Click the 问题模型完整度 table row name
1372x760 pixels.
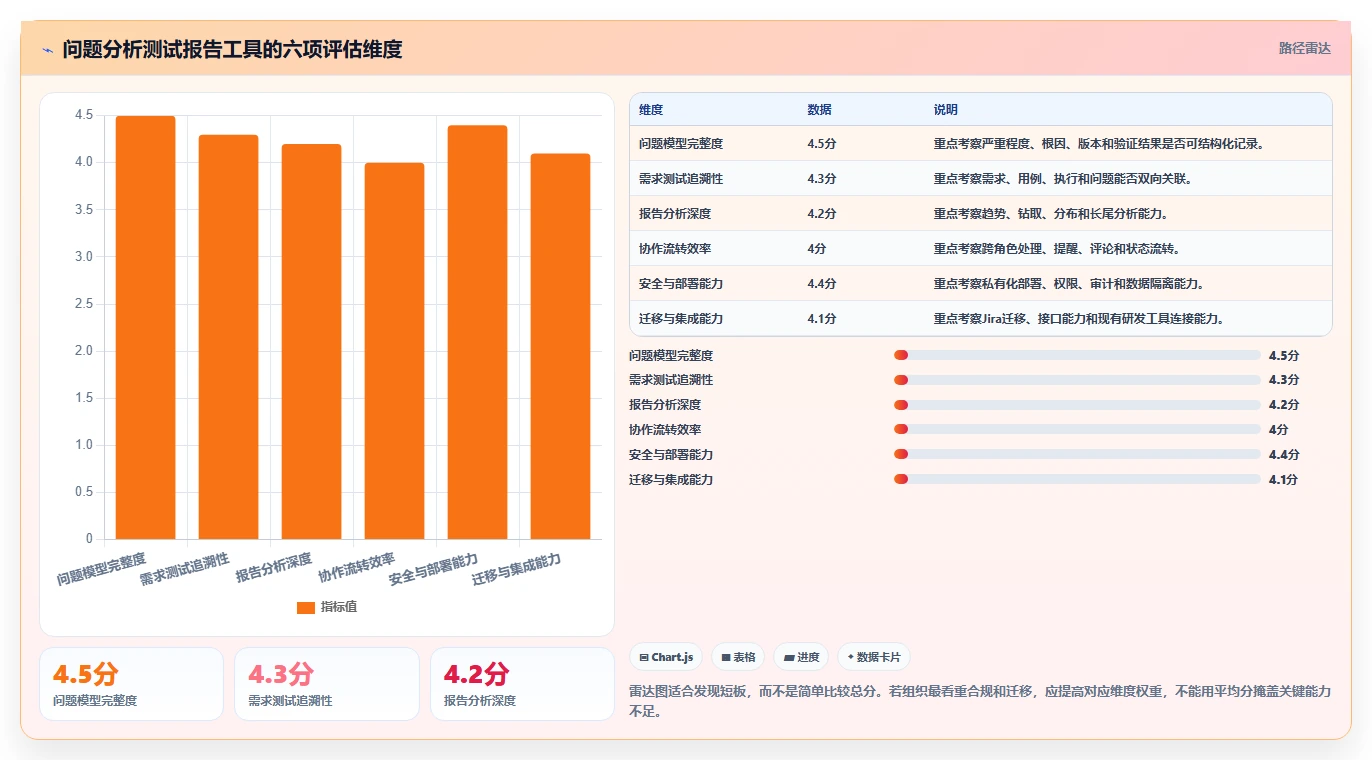pos(681,144)
